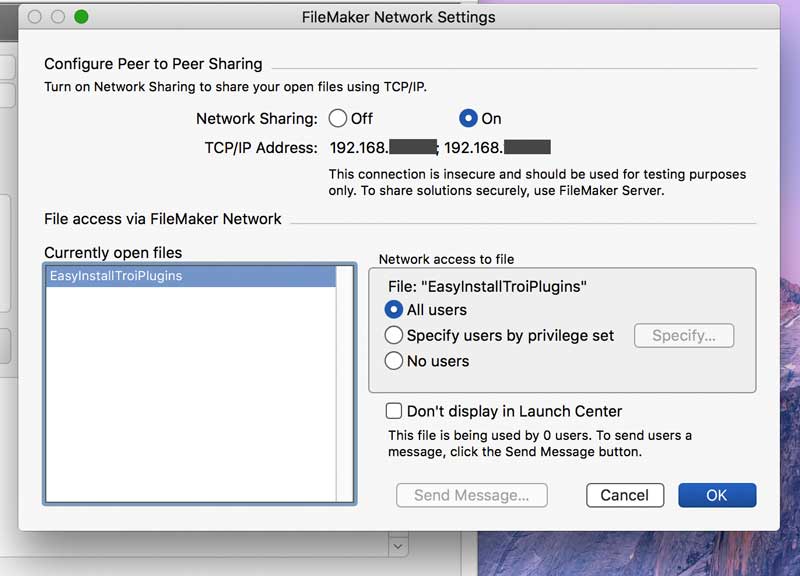Click the gray minimize window button
The height and width of the screenshot is (576, 800).
[x=58, y=17]
